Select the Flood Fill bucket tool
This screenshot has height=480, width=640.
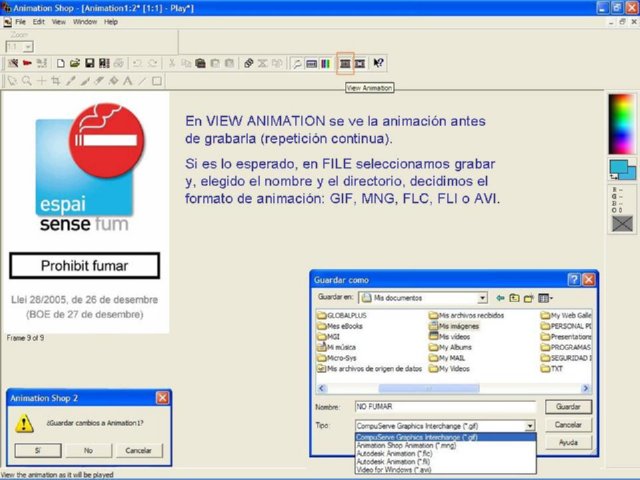click(x=113, y=81)
